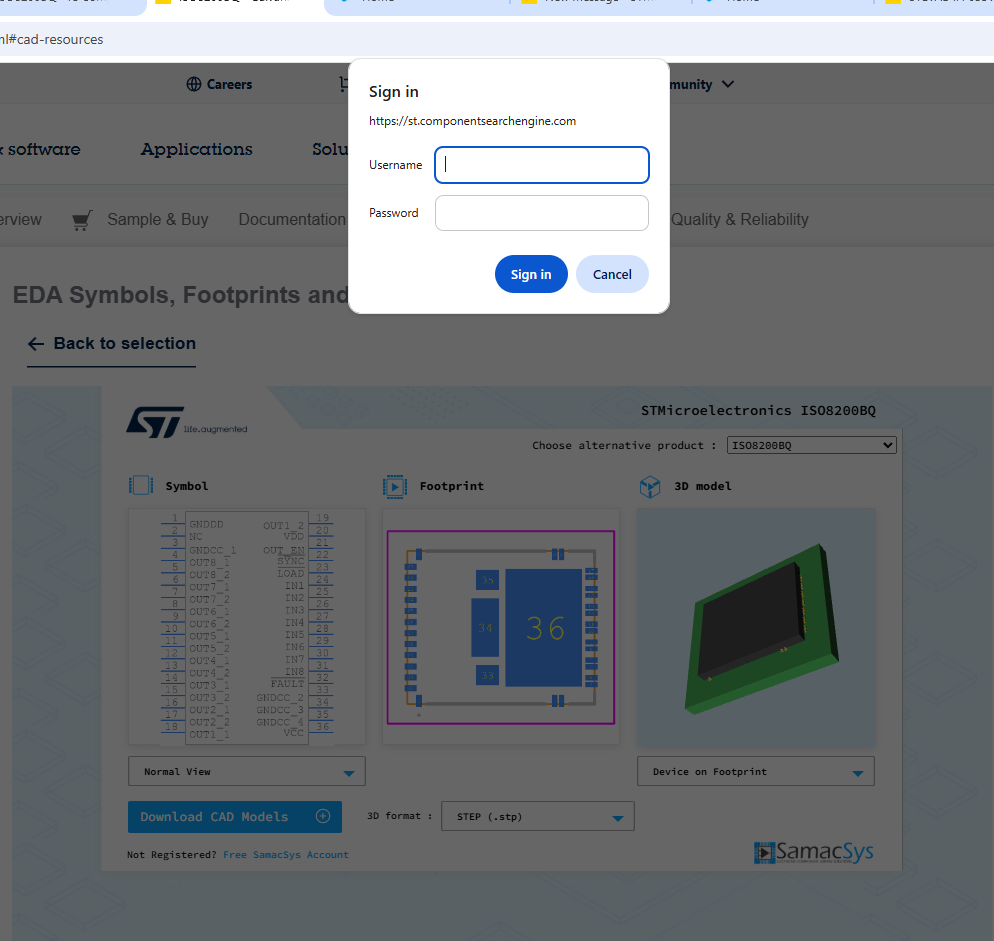
Task: Click the Username input field
Action: [541, 165]
